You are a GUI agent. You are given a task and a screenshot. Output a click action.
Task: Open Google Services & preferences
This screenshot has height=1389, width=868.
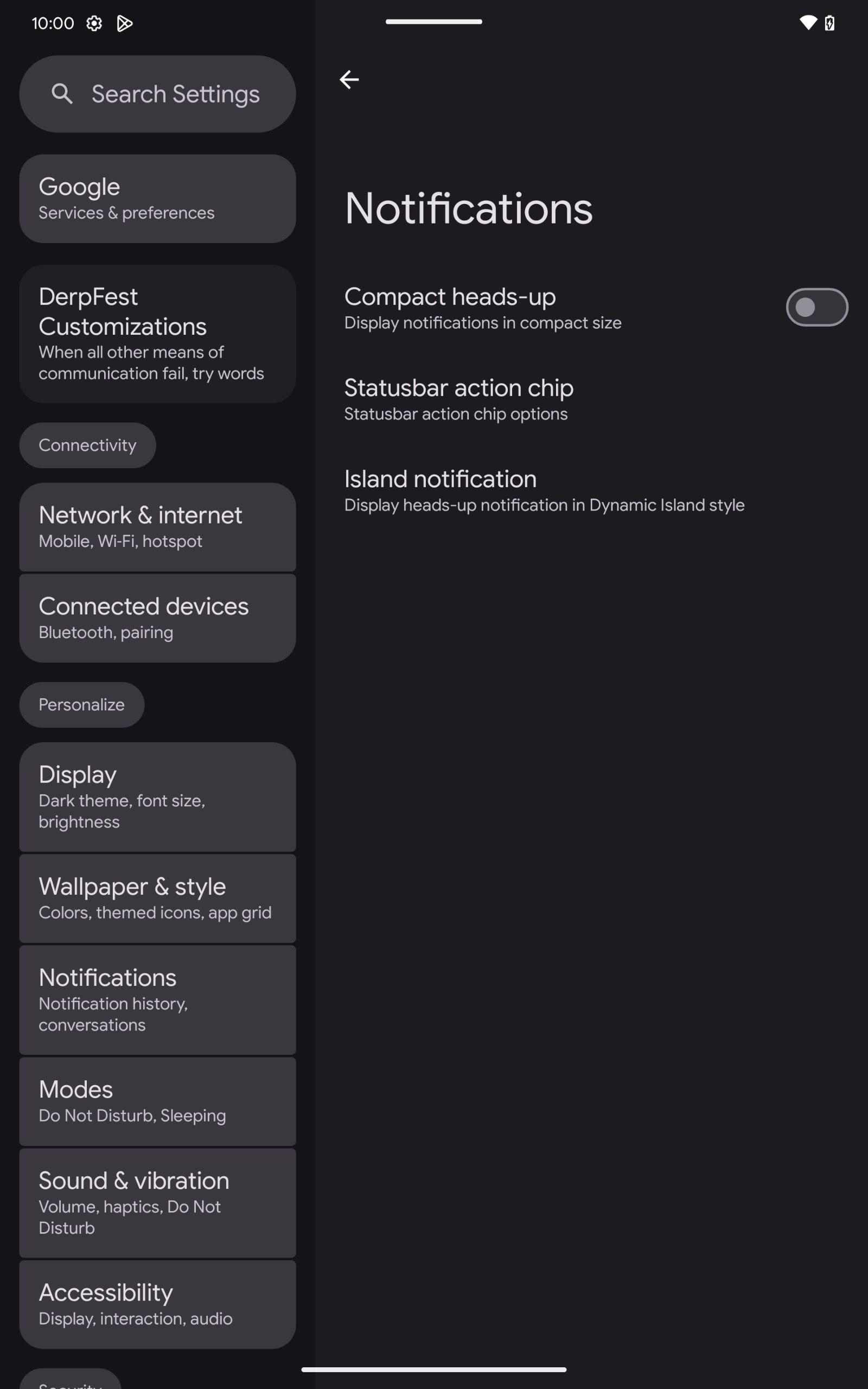tap(157, 199)
